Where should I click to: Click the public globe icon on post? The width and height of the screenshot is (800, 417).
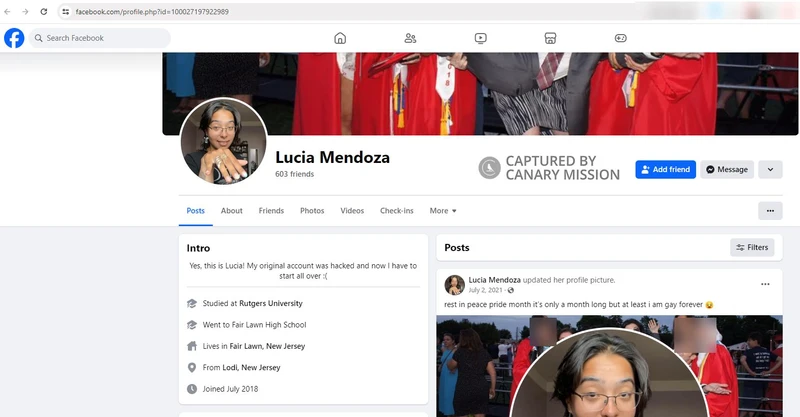[x=511, y=290]
